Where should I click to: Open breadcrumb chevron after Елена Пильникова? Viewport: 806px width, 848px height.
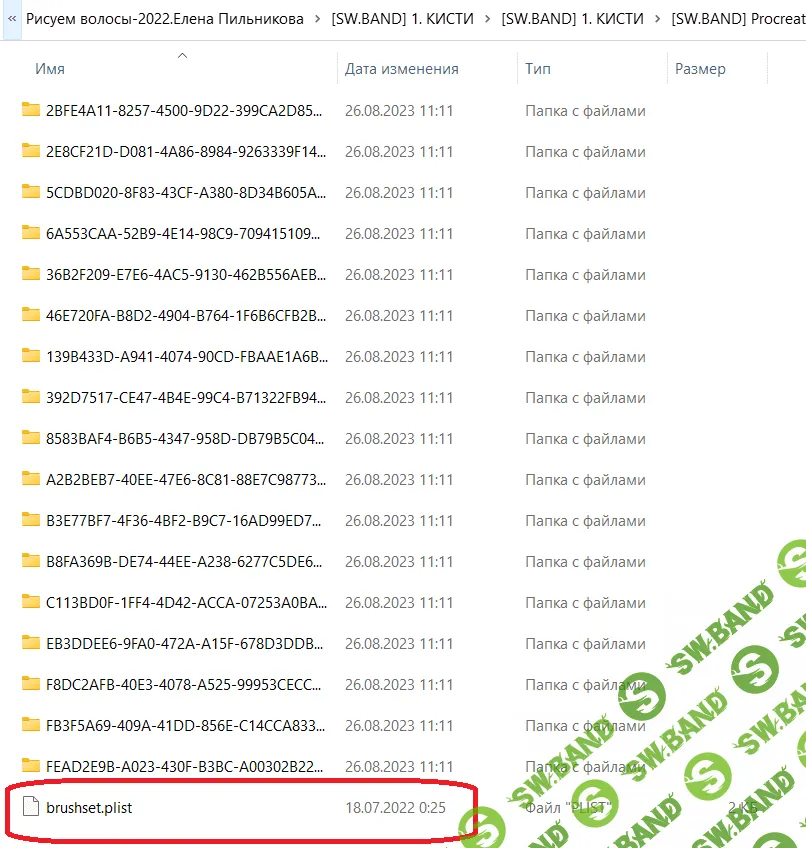(x=318, y=18)
